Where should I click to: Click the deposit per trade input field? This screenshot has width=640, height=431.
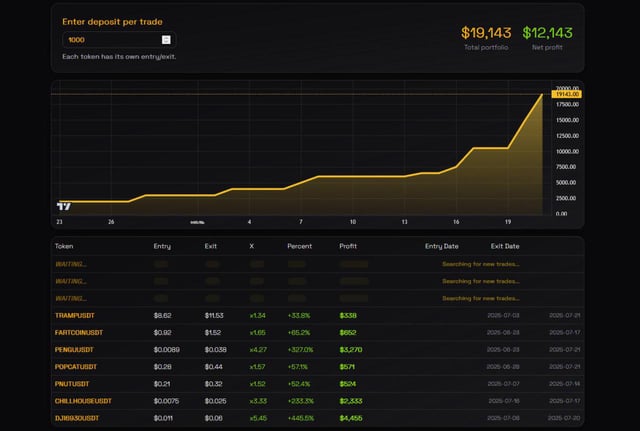110,40
